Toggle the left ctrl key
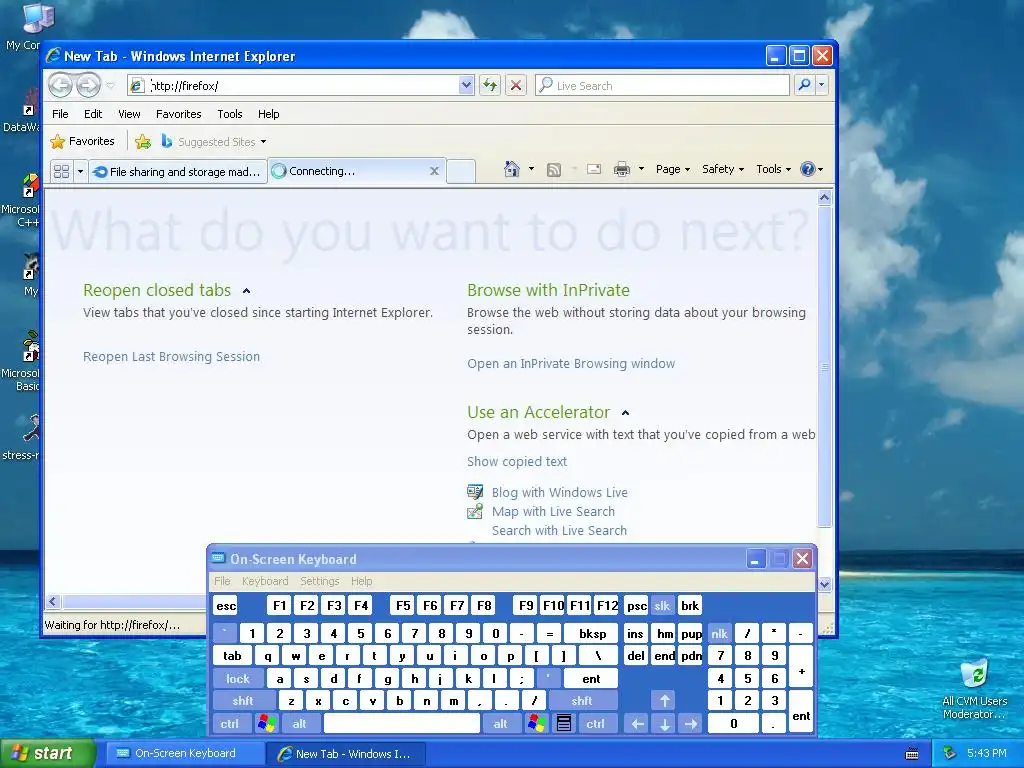Screen dimensions: 1024x768 [x=229, y=724]
